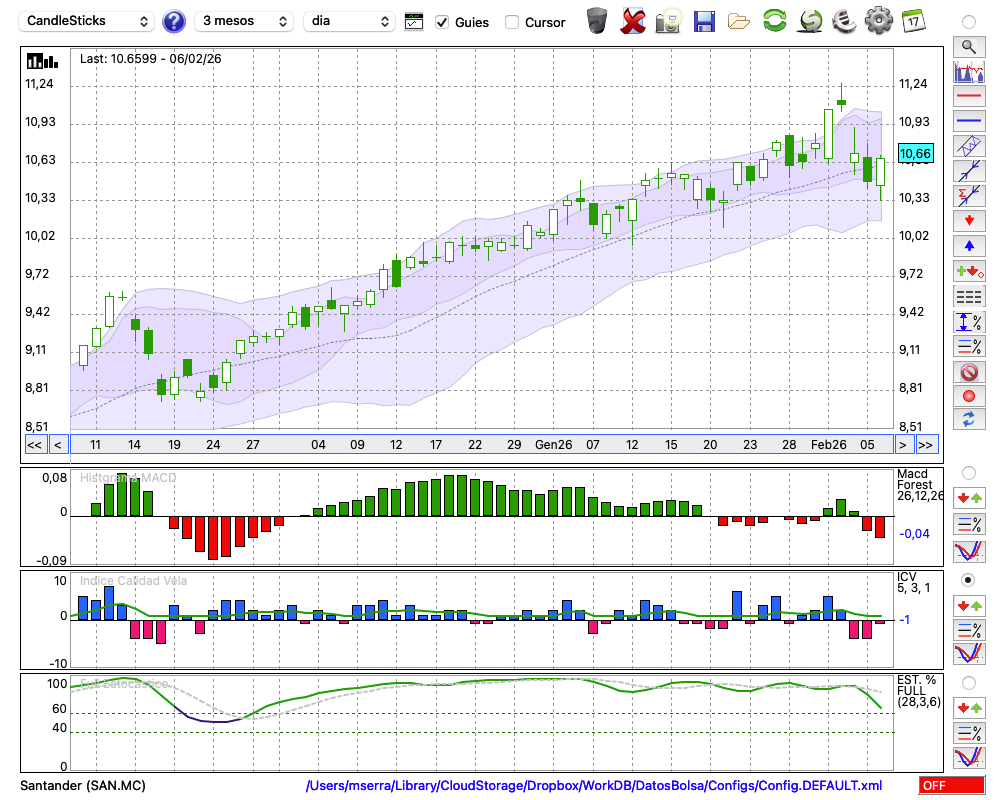
Task: Click the volume histogram overlay tool
Action: (x=969, y=72)
